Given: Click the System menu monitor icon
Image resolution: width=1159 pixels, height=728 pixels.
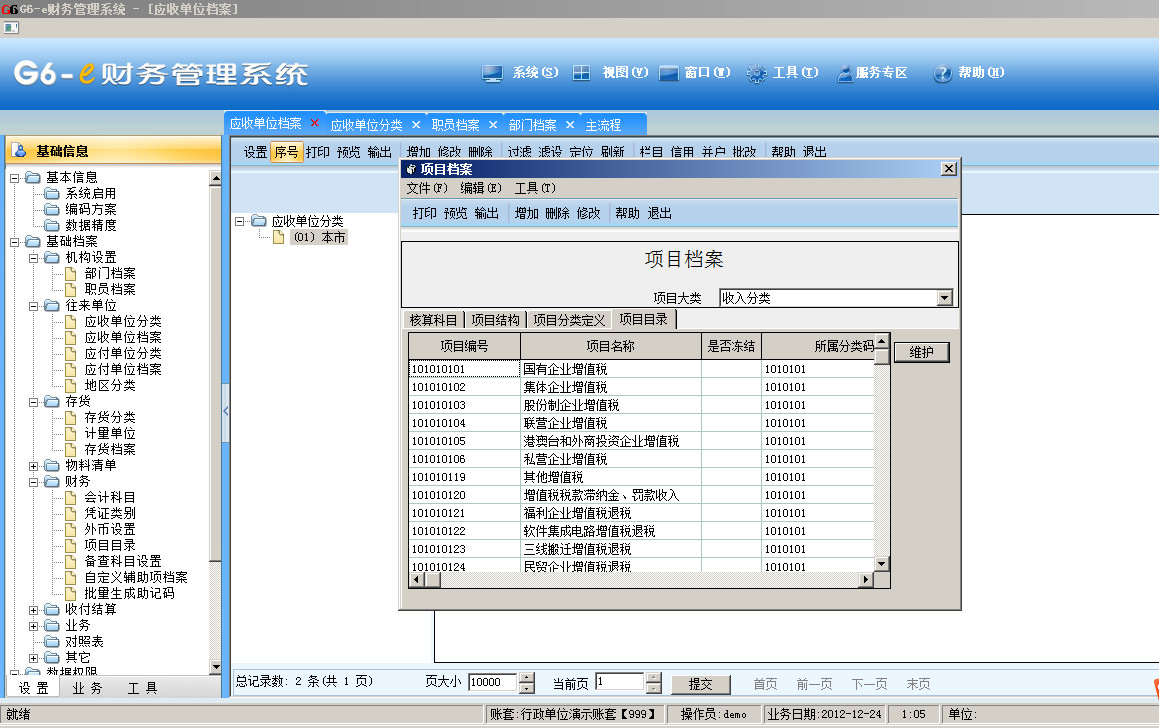Looking at the screenshot, I should (491, 73).
